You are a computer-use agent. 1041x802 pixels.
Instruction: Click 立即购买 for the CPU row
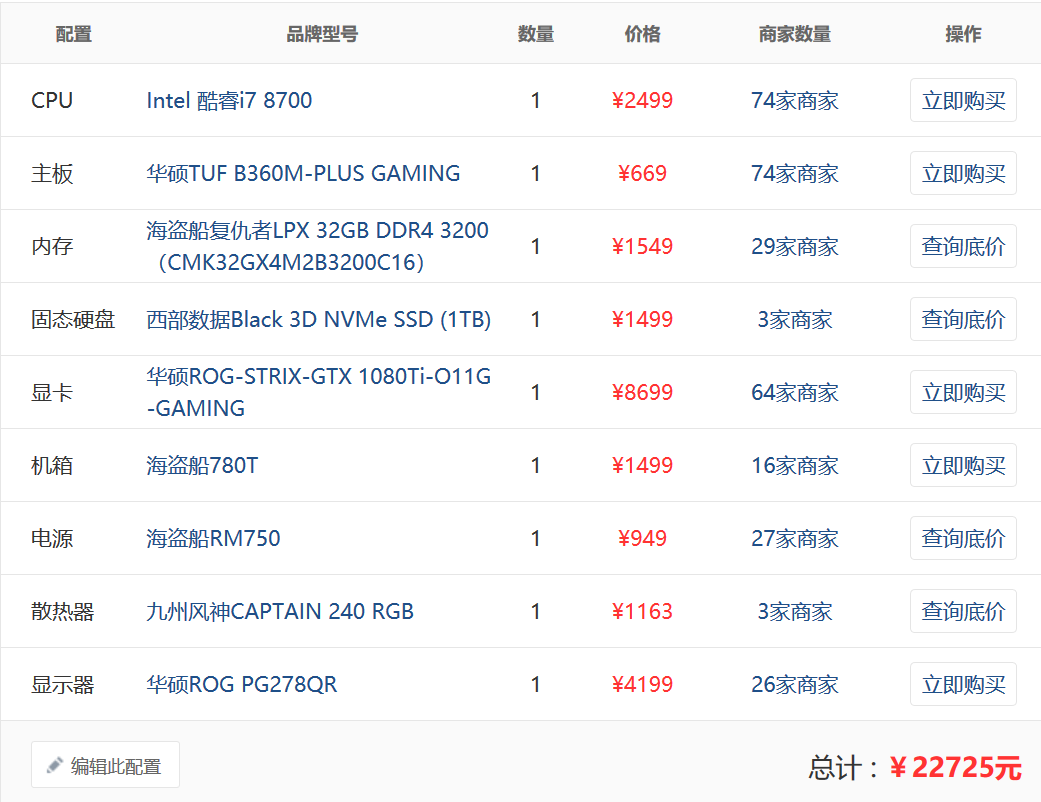pyautogui.click(x=963, y=100)
